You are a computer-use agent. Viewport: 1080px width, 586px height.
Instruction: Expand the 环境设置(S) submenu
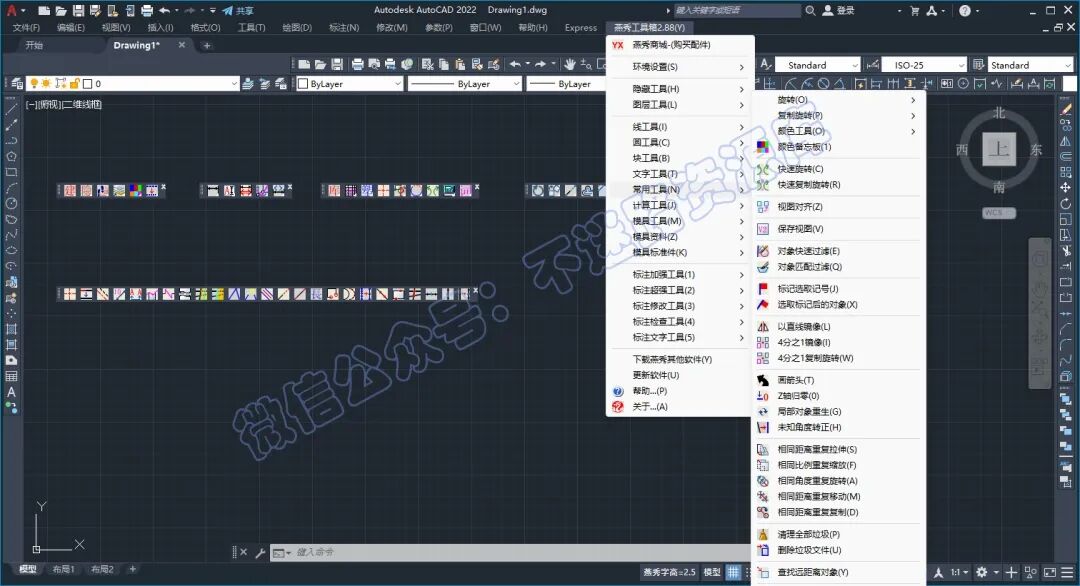pyautogui.click(x=680, y=67)
